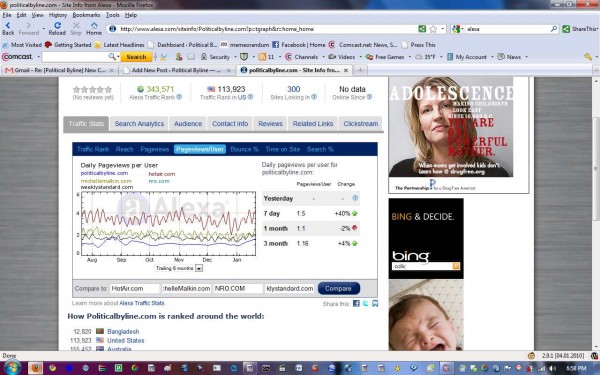
Task: Open the Comcast toolbar RSS feed icon
Action: [x=262, y=57]
